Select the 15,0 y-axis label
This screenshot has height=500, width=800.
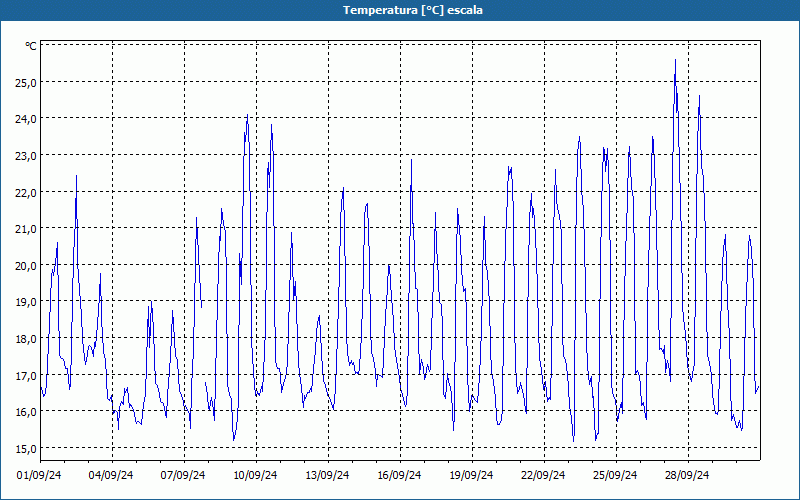(x=26, y=448)
